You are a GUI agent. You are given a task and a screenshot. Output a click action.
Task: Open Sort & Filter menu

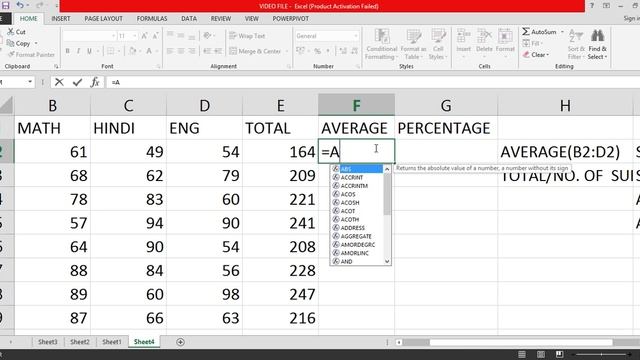click(576, 44)
